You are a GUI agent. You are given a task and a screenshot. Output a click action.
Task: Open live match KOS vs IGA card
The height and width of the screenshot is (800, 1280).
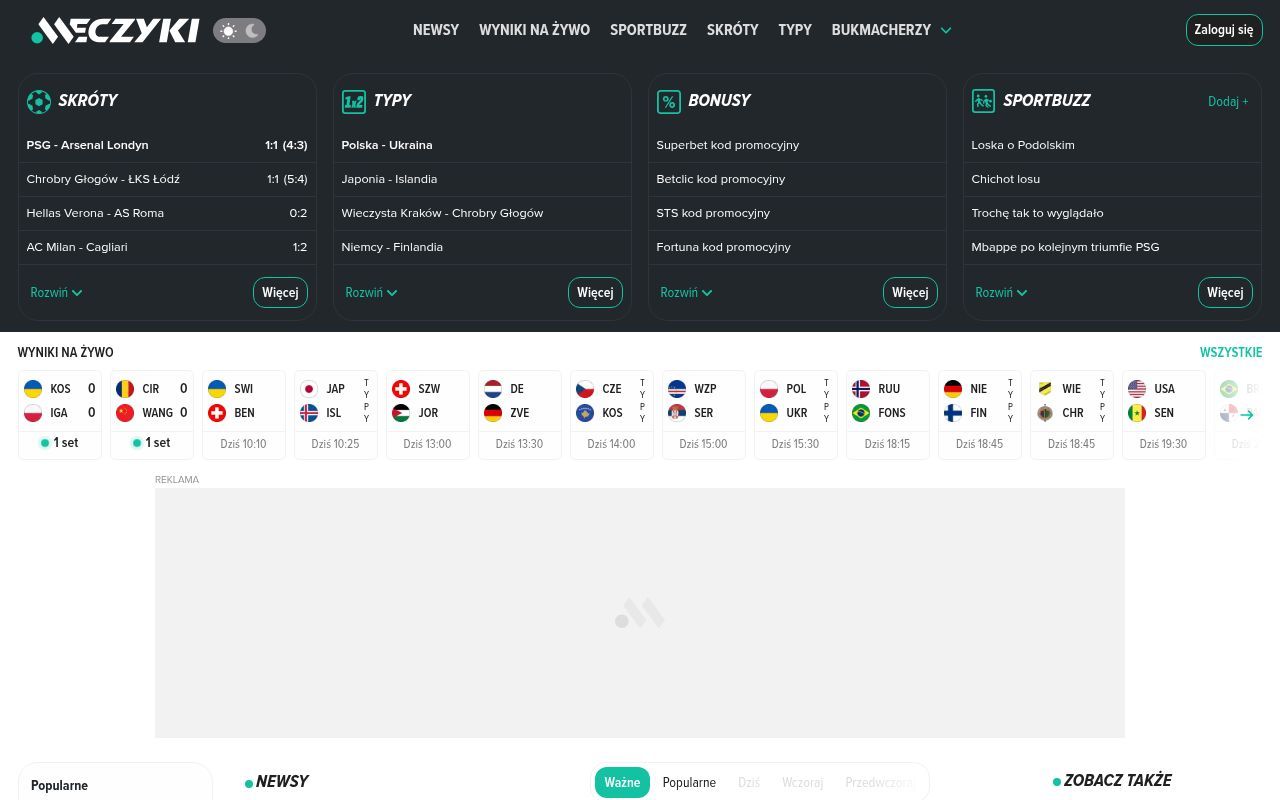pyautogui.click(x=60, y=415)
